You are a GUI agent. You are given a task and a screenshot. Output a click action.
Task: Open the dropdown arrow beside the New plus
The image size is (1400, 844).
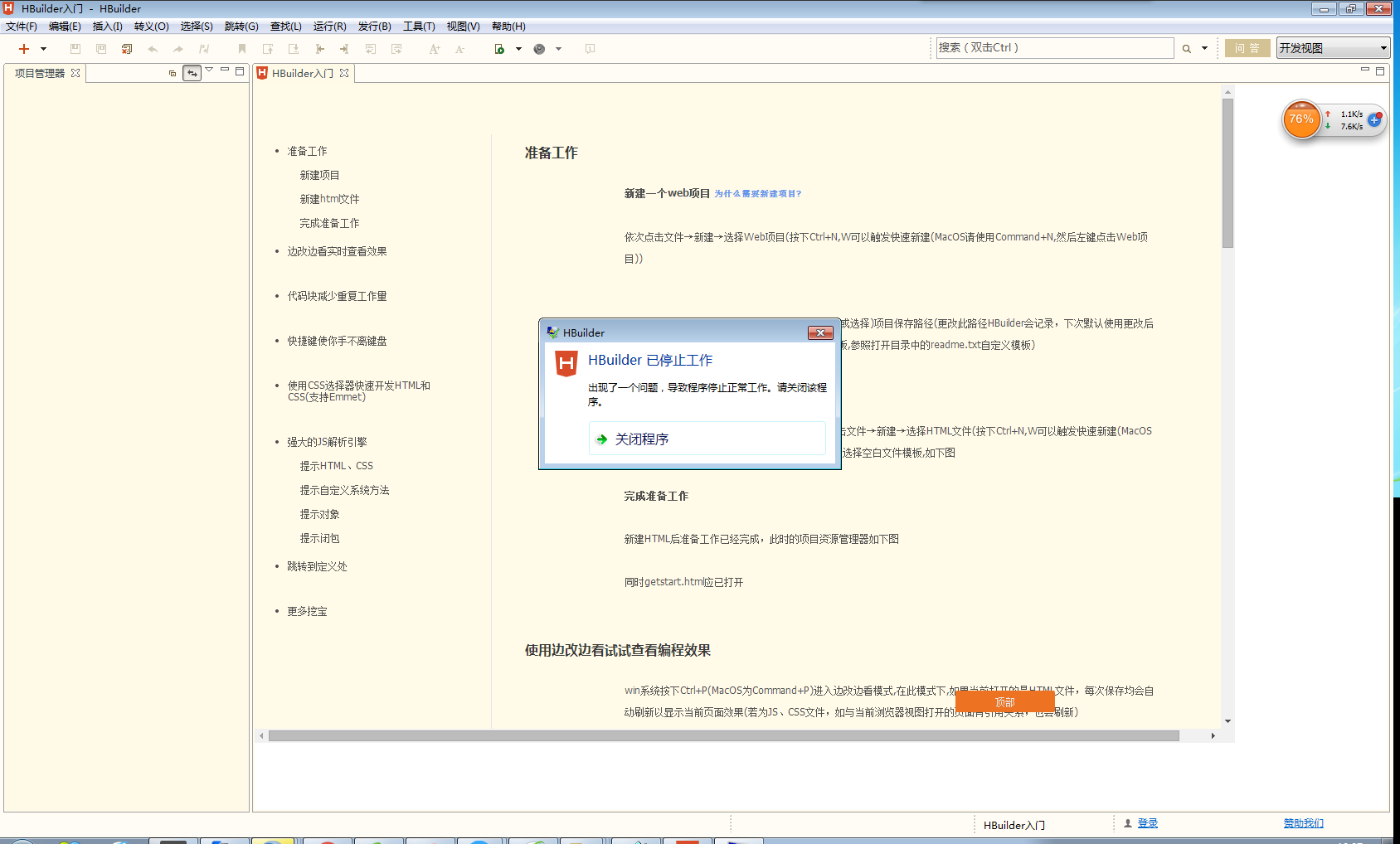[44, 49]
